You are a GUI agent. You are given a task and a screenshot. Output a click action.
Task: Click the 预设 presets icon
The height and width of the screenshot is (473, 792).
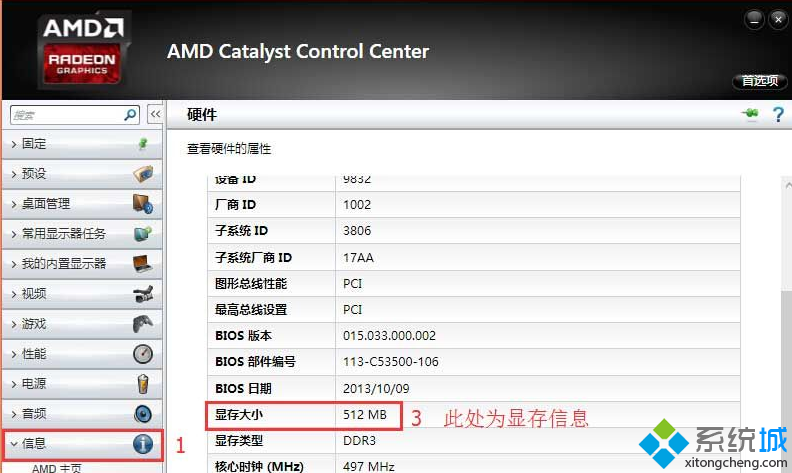143,174
